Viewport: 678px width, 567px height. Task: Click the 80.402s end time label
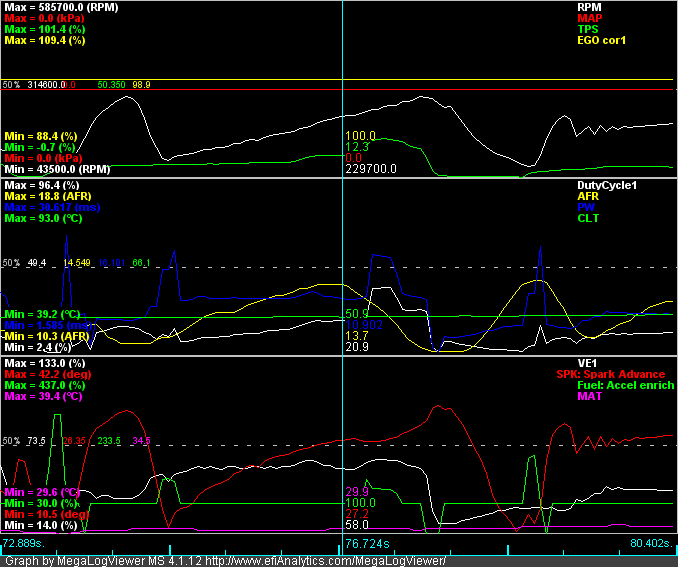(654, 543)
